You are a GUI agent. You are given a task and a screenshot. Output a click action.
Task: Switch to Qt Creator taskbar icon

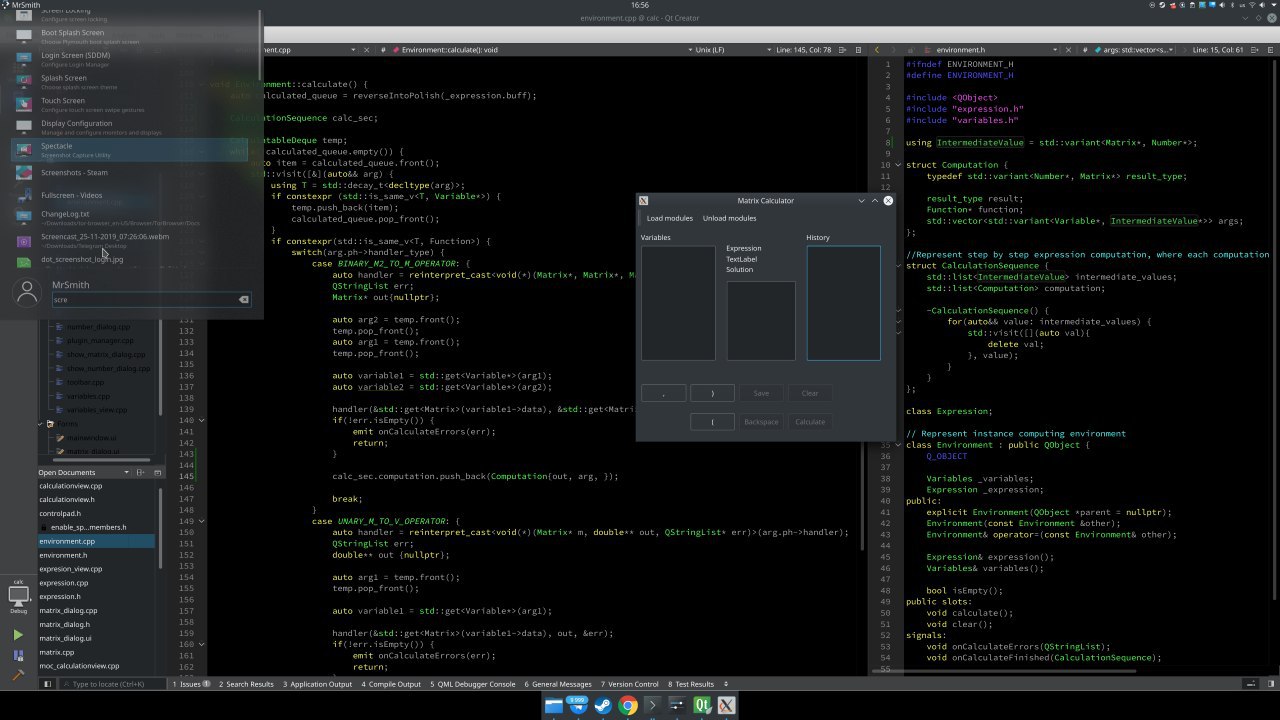pos(702,706)
